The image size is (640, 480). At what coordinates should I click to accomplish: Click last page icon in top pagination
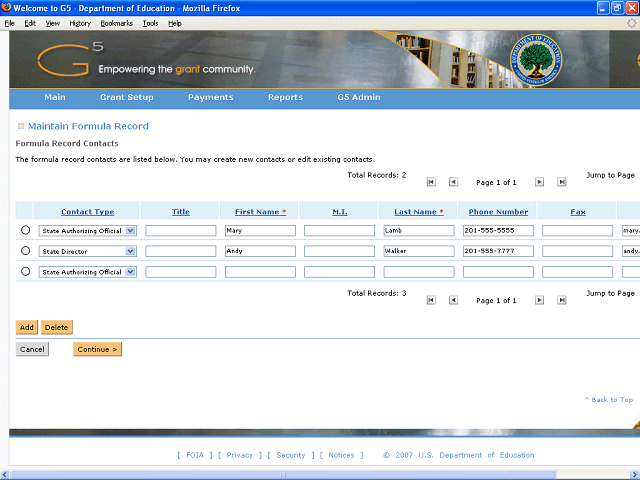pyautogui.click(x=561, y=182)
